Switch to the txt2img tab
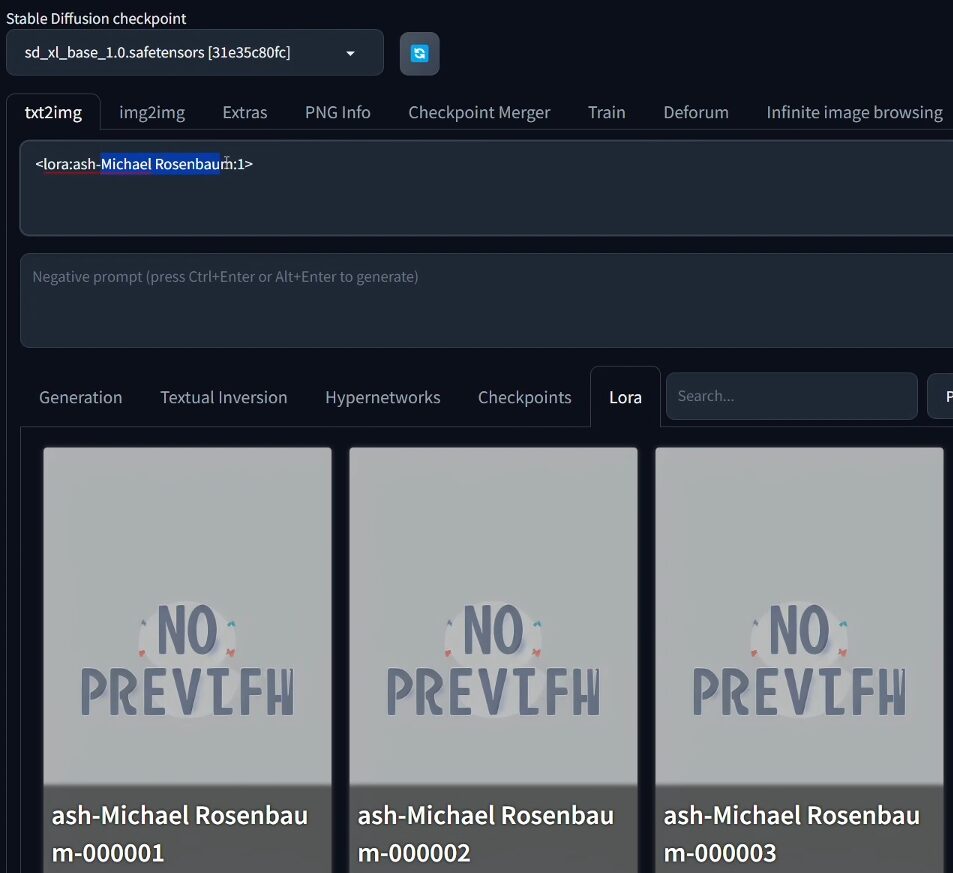Image resolution: width=953 pixels, height=873 pixels. point(53,112)
